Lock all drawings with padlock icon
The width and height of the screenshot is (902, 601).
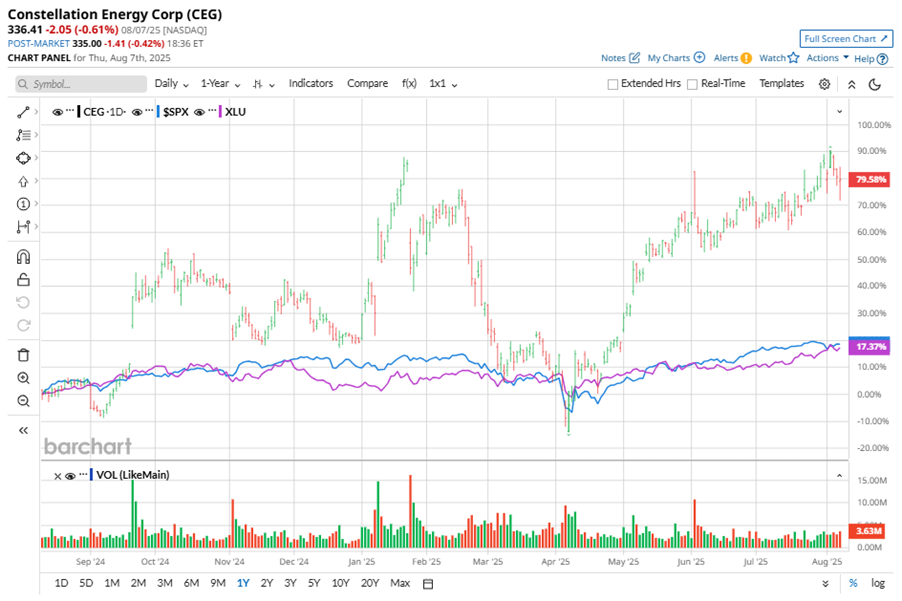[x=23, y=280]
